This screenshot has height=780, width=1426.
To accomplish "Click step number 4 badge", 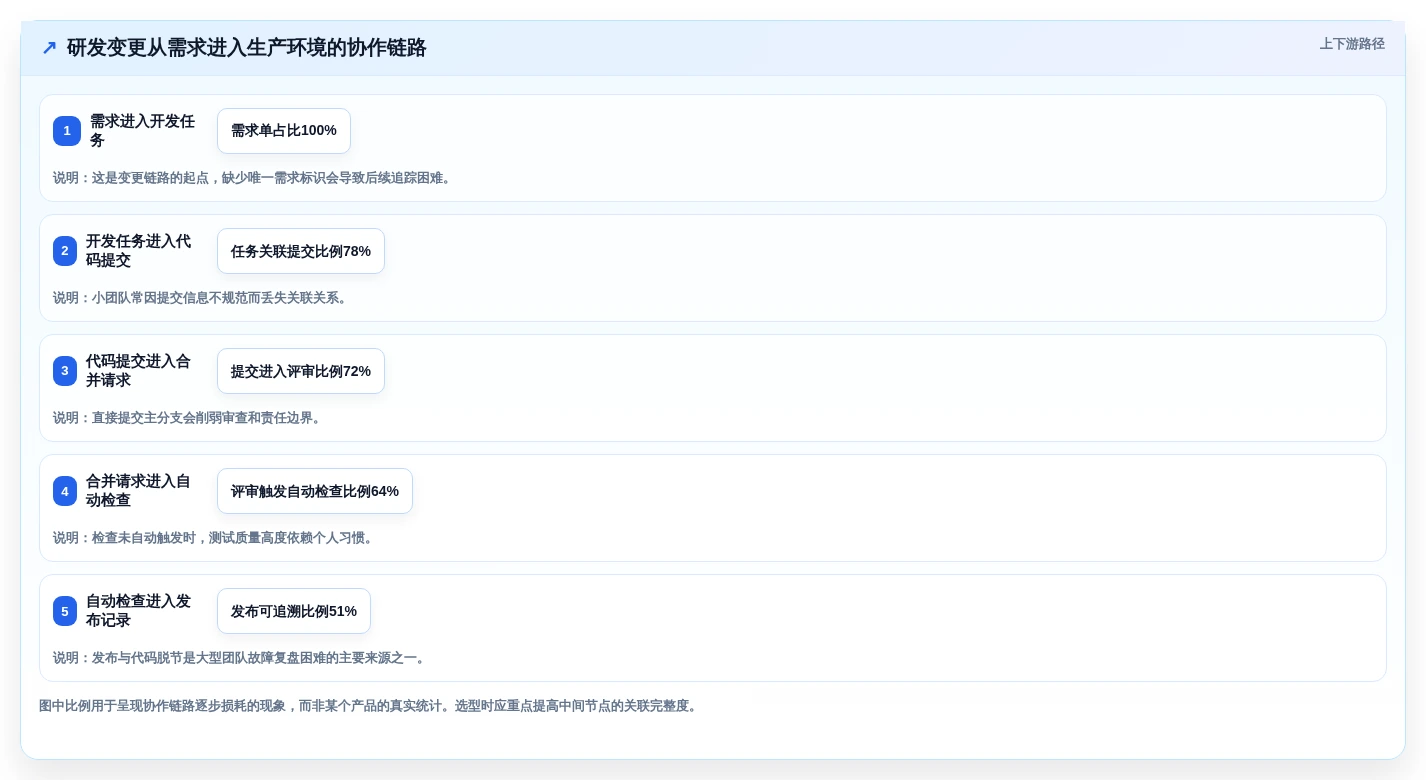I will click(x=65, y=491).
